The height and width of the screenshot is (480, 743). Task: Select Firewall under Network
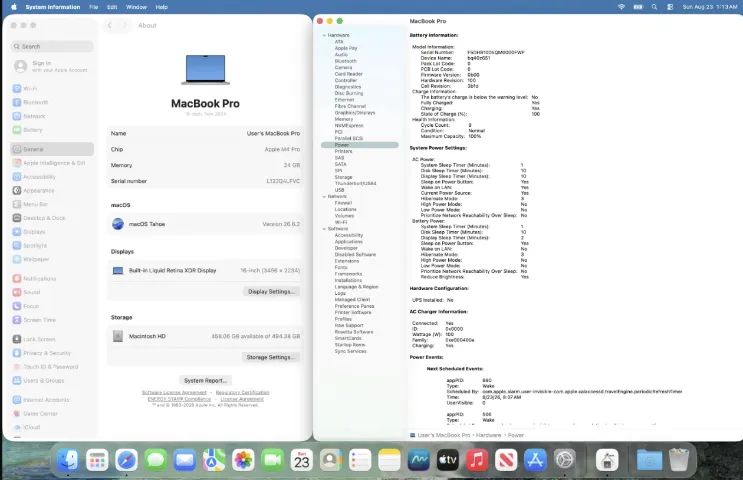(343, 203)
